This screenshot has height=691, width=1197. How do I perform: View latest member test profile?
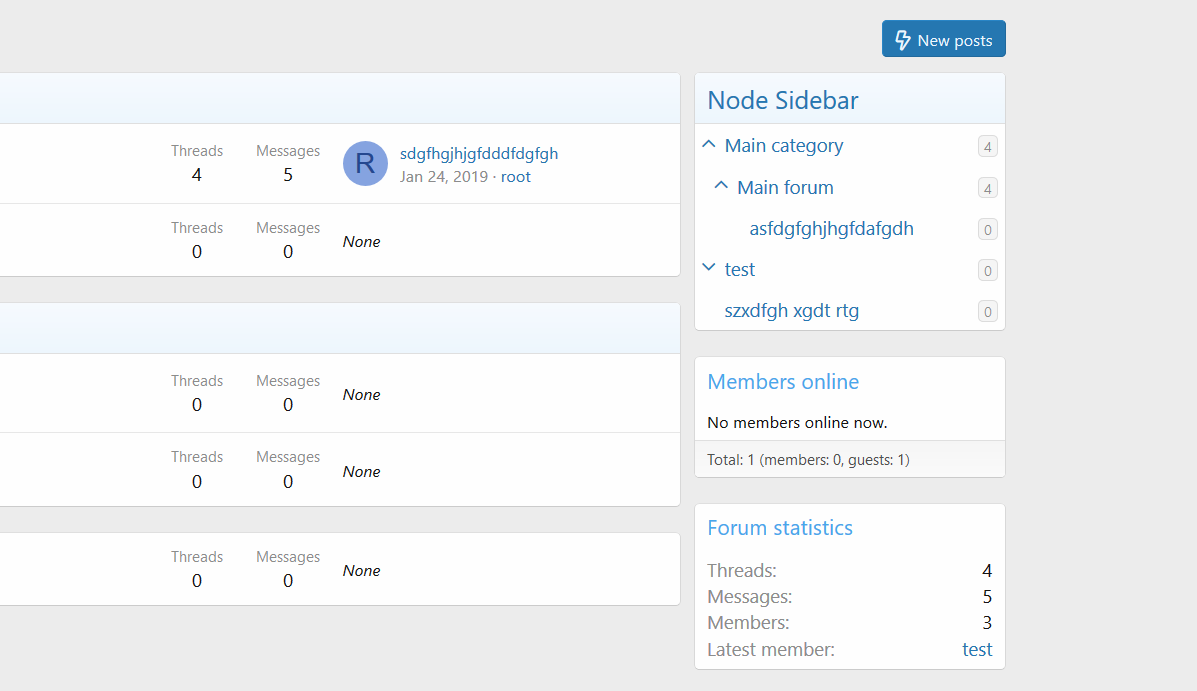977,650
